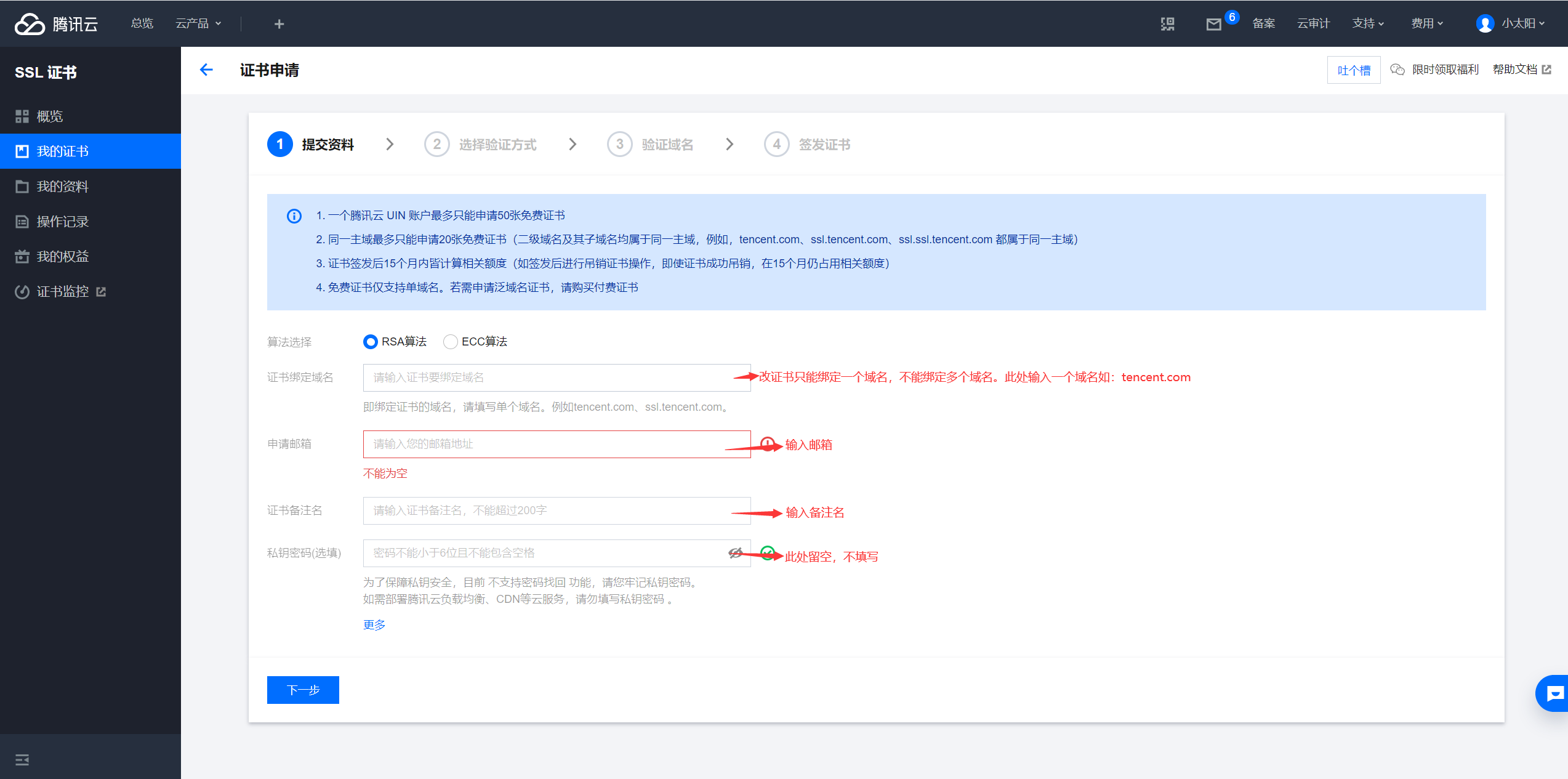1568x779 pixels.
Task: Select the ECC算法 radio button
Action: pyautogui.click(x=451, y=342)
